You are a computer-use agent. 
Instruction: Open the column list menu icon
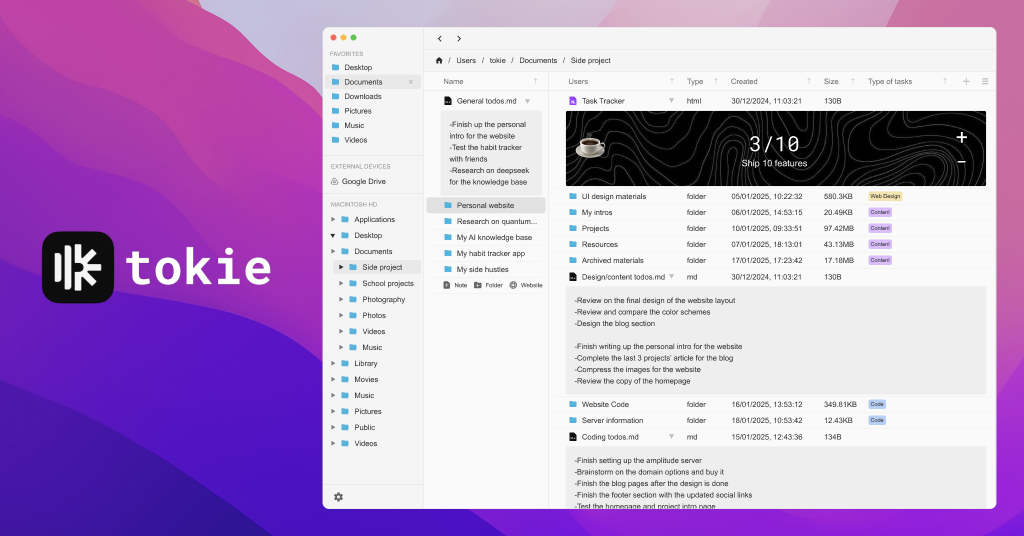(x=985, y=82)
